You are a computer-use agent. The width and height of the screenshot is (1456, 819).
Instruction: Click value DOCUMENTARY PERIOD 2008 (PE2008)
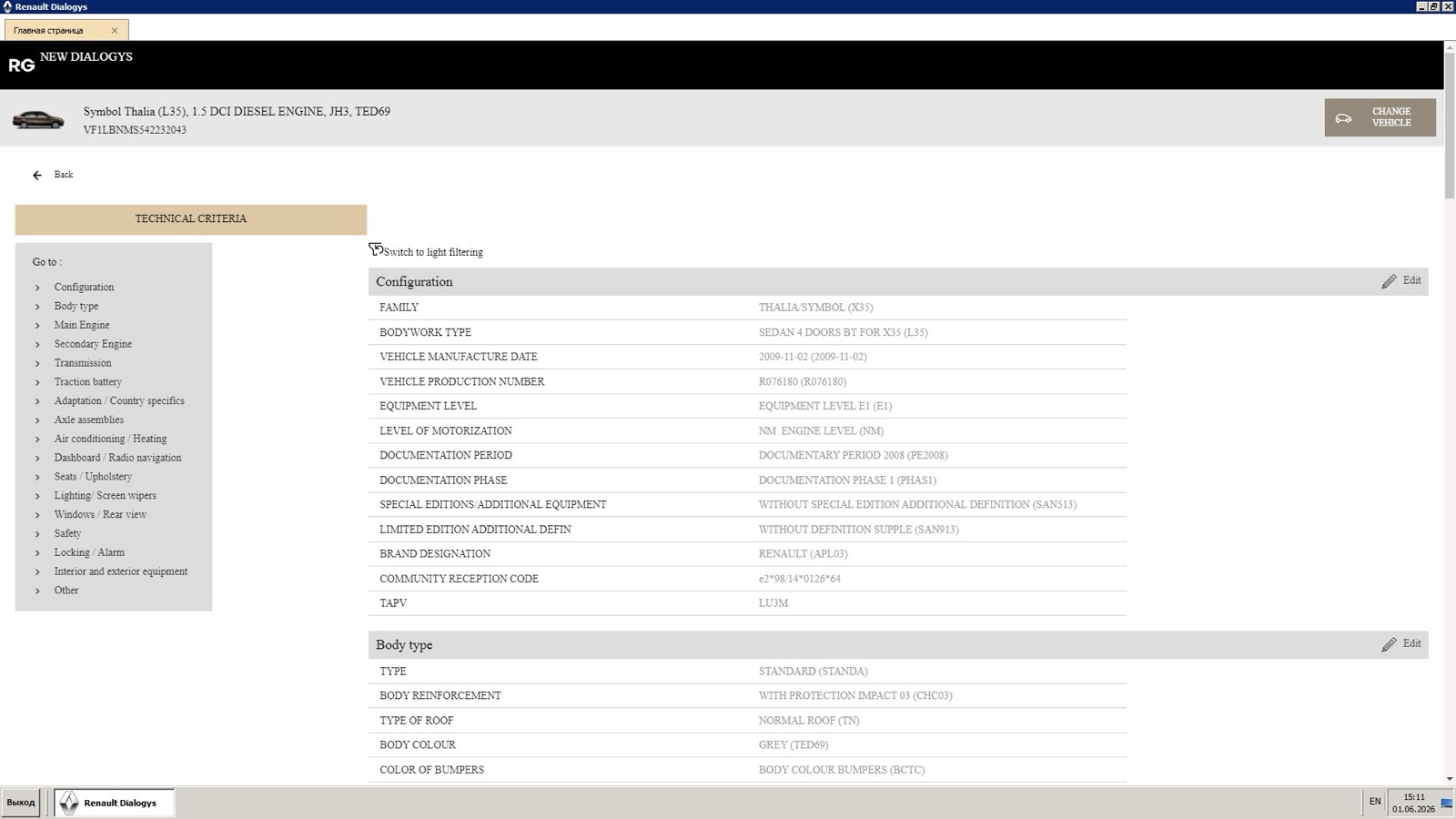click(853, 455)
